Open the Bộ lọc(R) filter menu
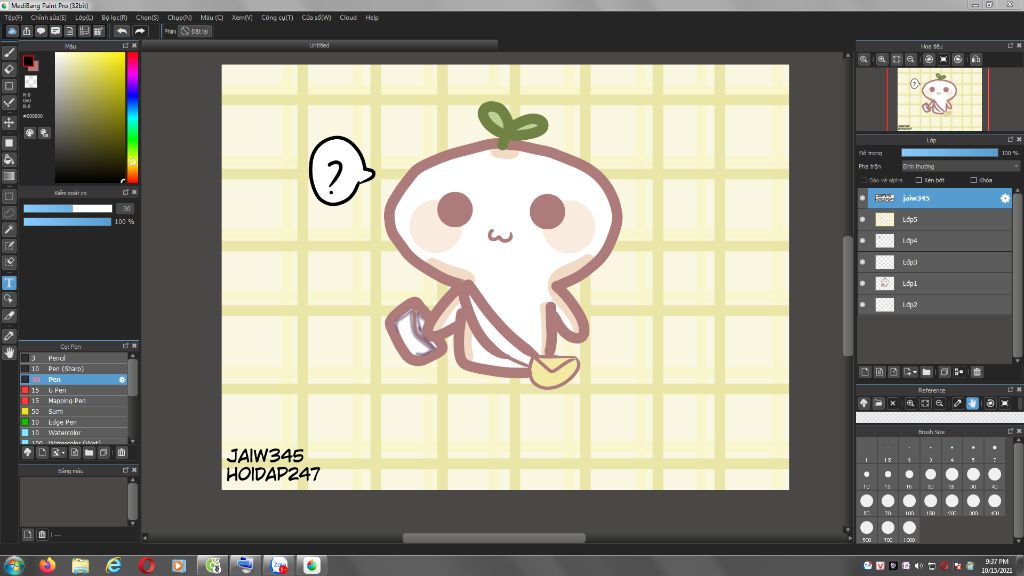 (x=114, y=18)
